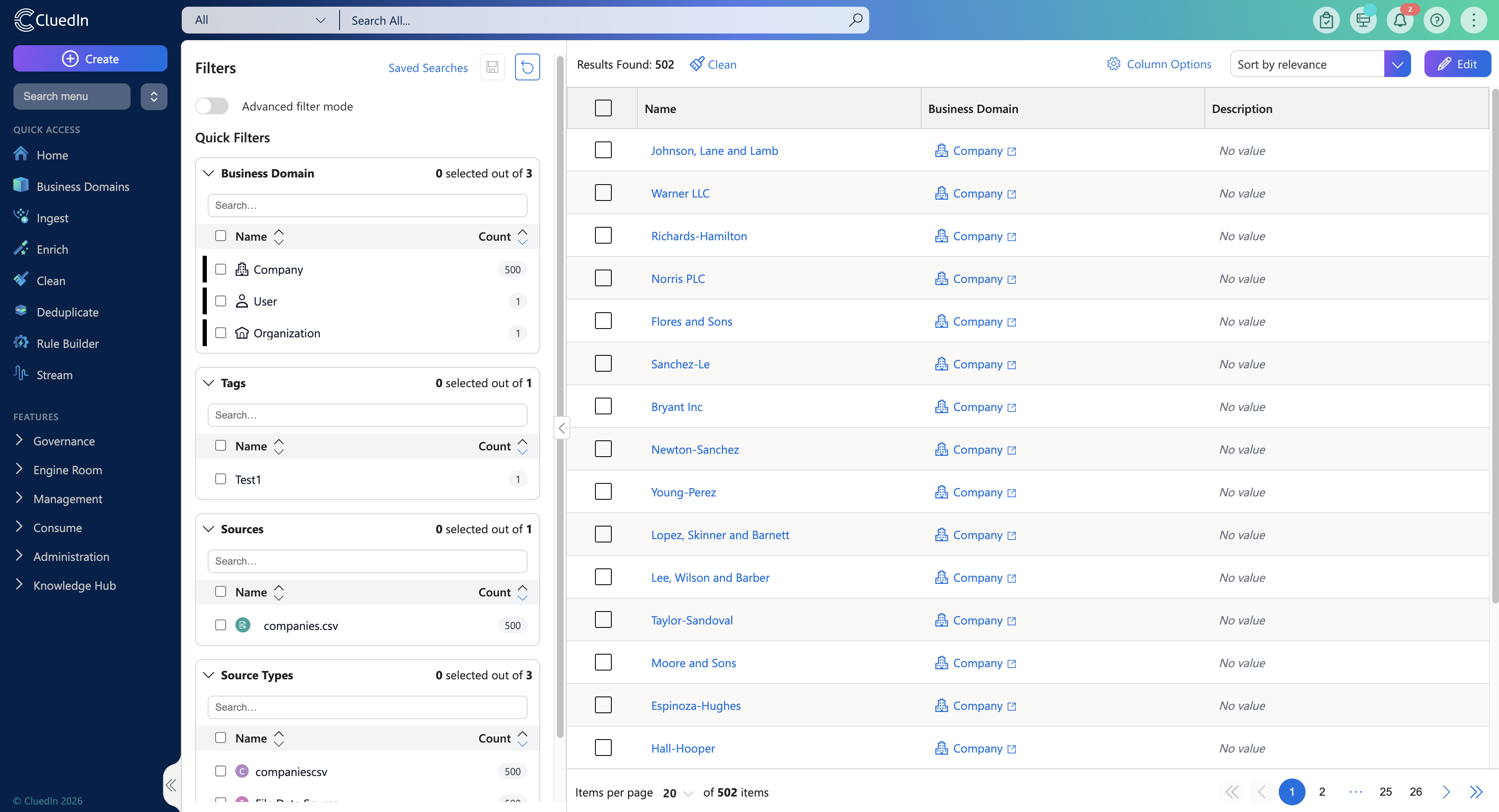Check the Company business domain filter
Screen dimensions: 1499x812
point(221,269)
